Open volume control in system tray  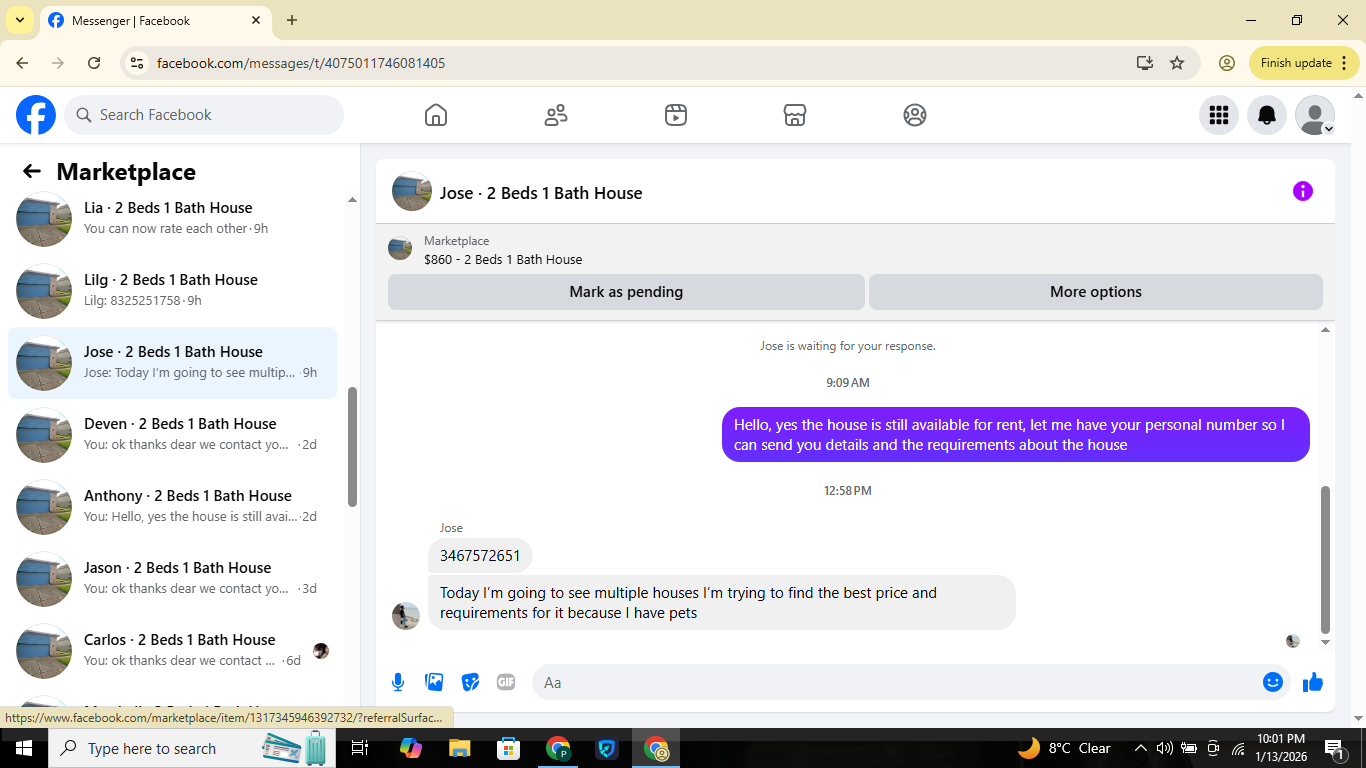1164,748
